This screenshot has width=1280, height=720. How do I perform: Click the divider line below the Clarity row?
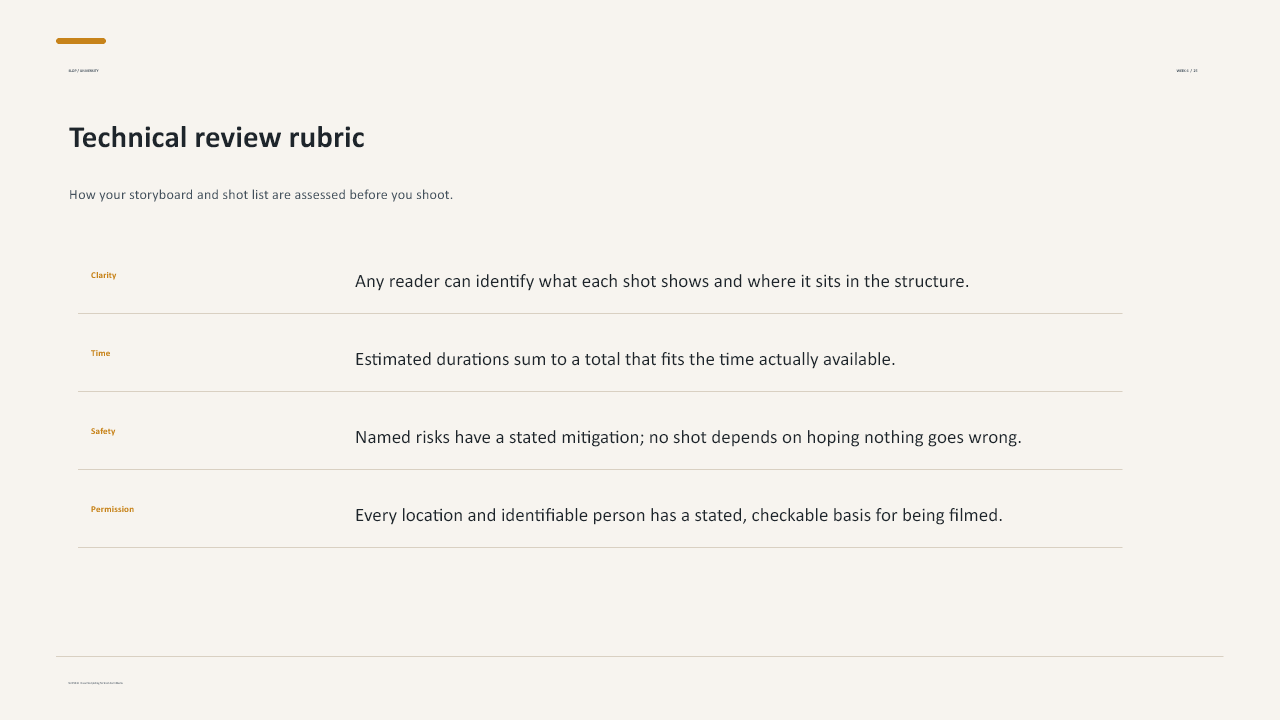click(x=600, y=313)
